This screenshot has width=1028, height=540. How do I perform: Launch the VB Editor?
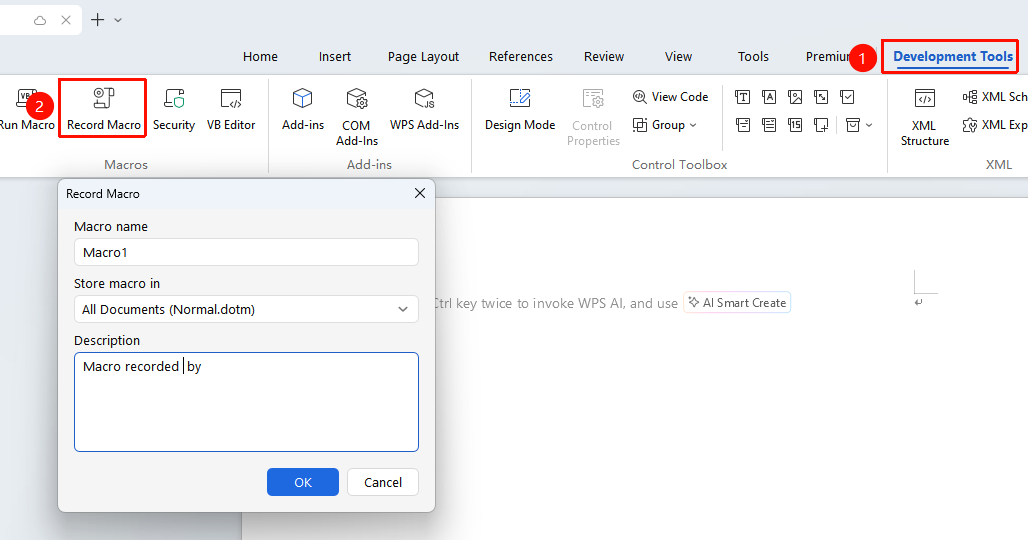click(x=231, y=109)
